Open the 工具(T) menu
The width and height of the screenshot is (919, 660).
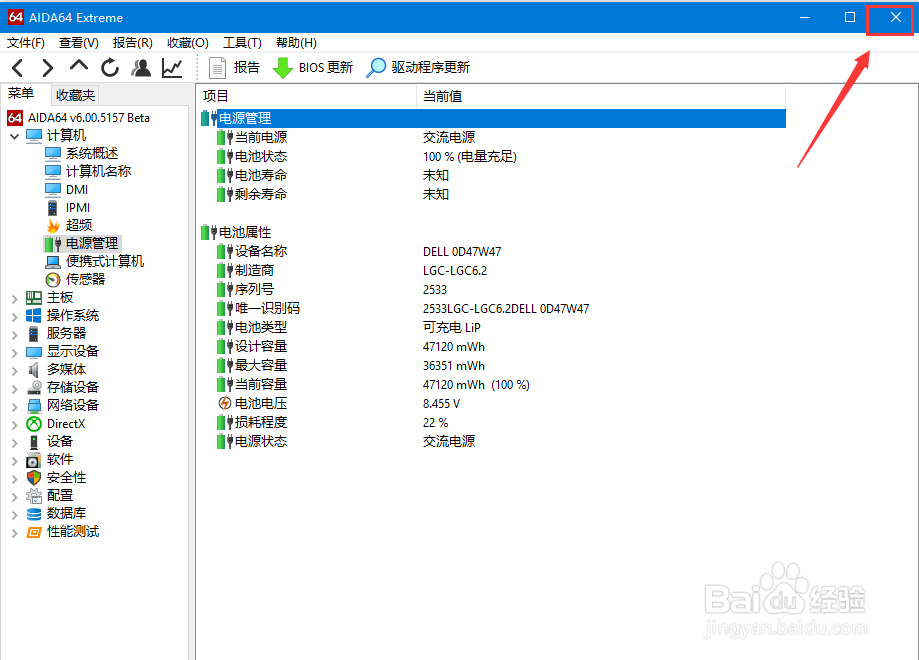click(x=242, y=43)
